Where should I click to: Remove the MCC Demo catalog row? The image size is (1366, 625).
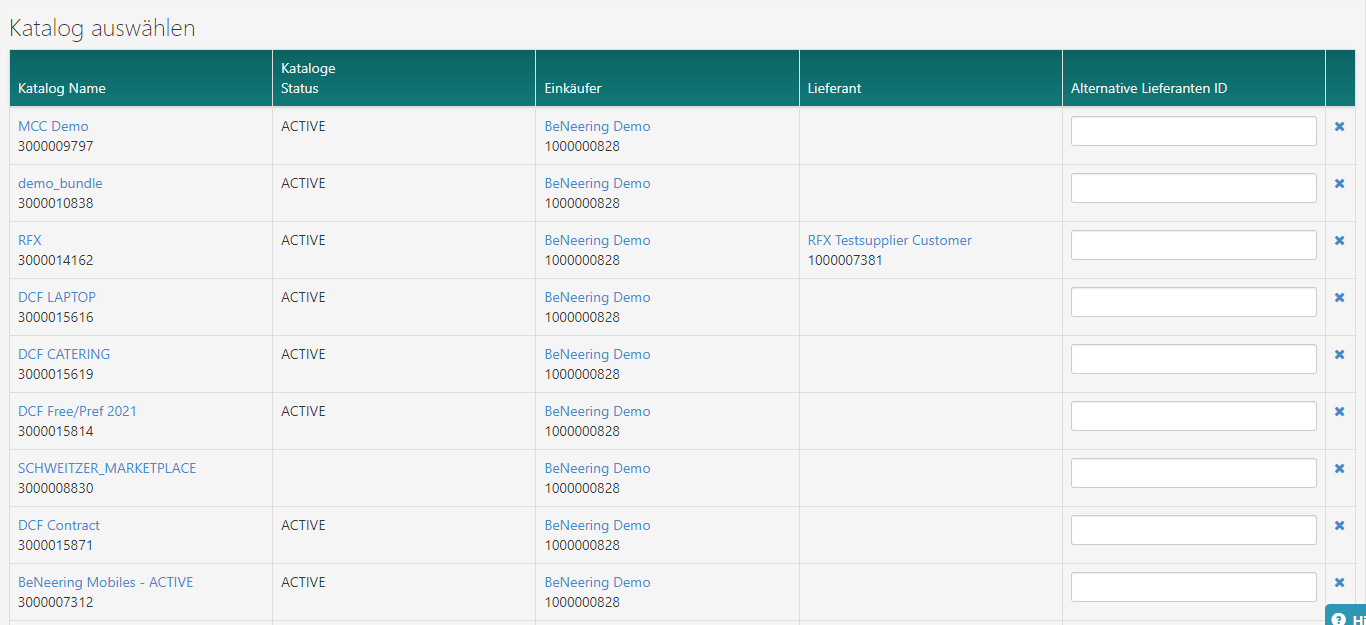coord(1339,127)
